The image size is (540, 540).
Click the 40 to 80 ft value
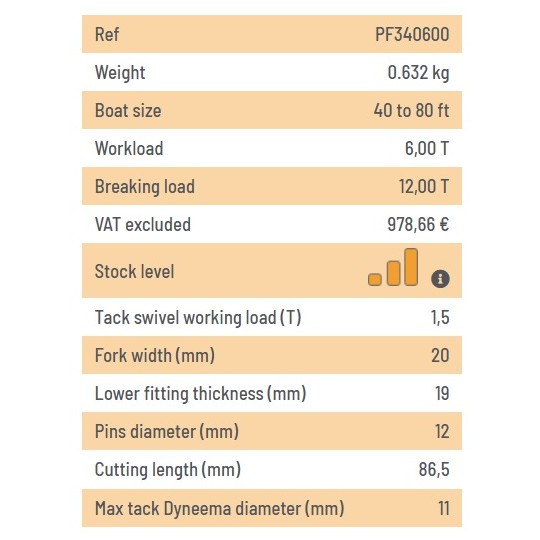click(412, 110)
